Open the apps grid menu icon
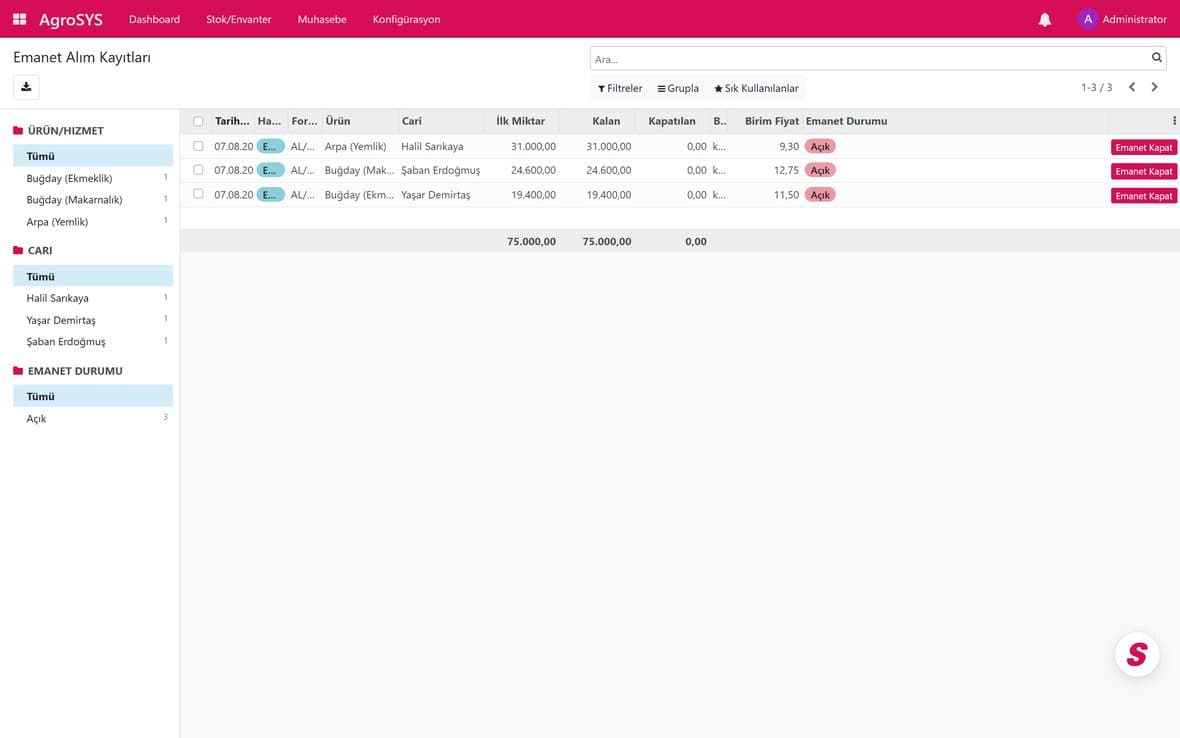This screenshot has height=738, width=1180. 20,19
